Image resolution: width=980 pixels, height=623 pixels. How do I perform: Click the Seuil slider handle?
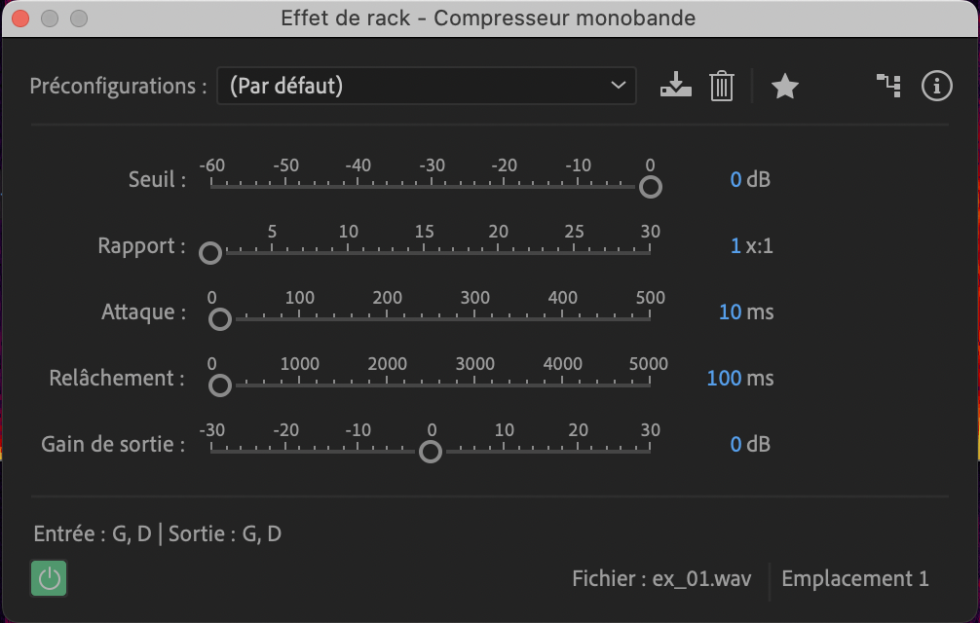[x=651, y=187]
